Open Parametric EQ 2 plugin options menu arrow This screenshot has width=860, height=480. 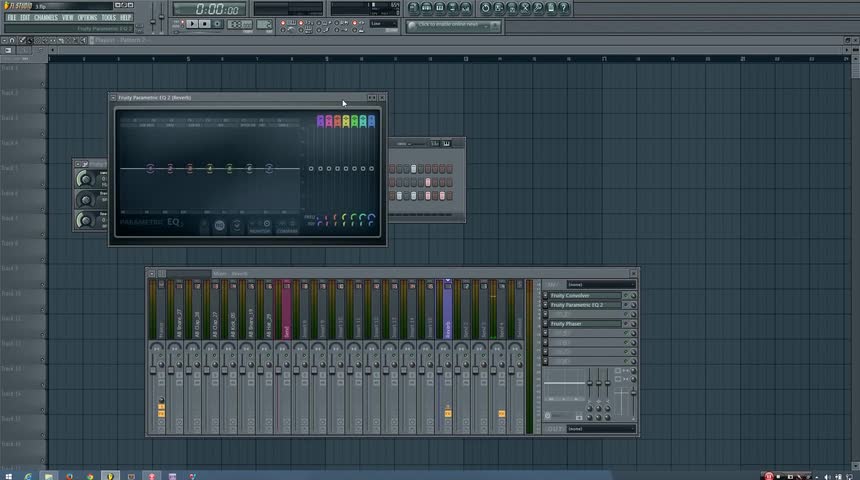(113, 98)
